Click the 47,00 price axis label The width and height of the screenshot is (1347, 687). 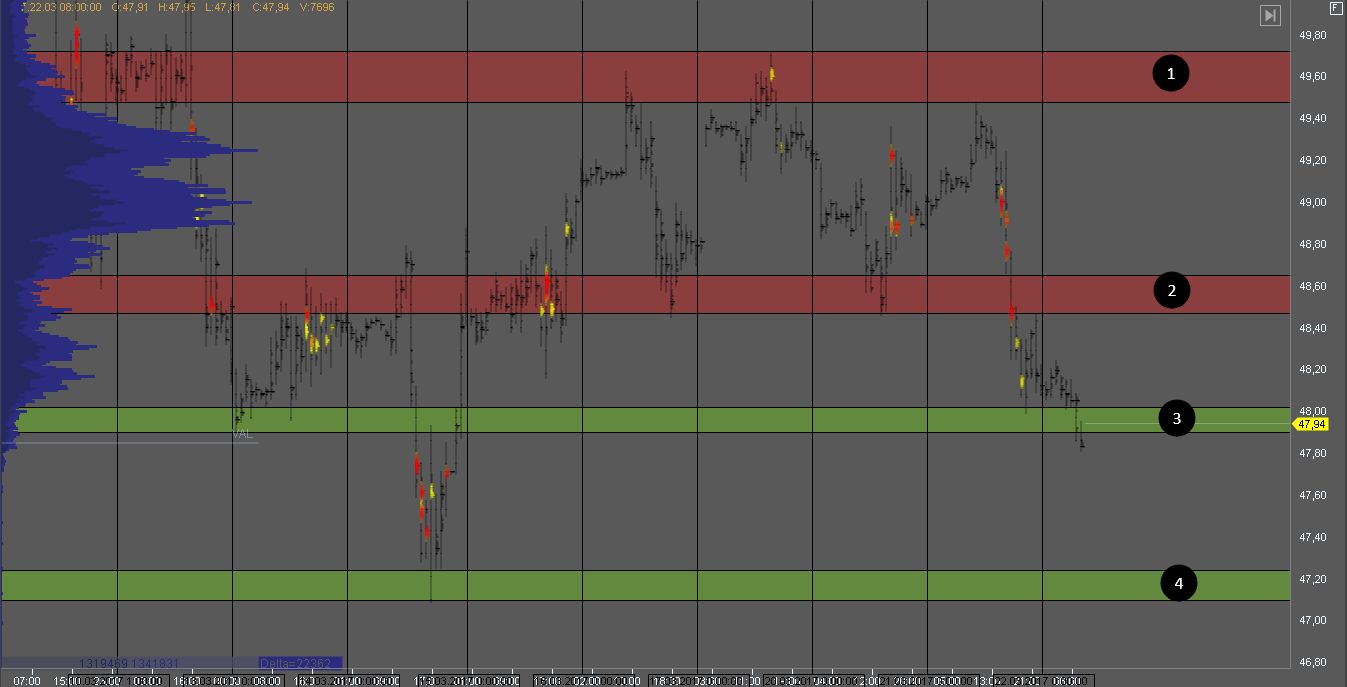coord(1312,621)
